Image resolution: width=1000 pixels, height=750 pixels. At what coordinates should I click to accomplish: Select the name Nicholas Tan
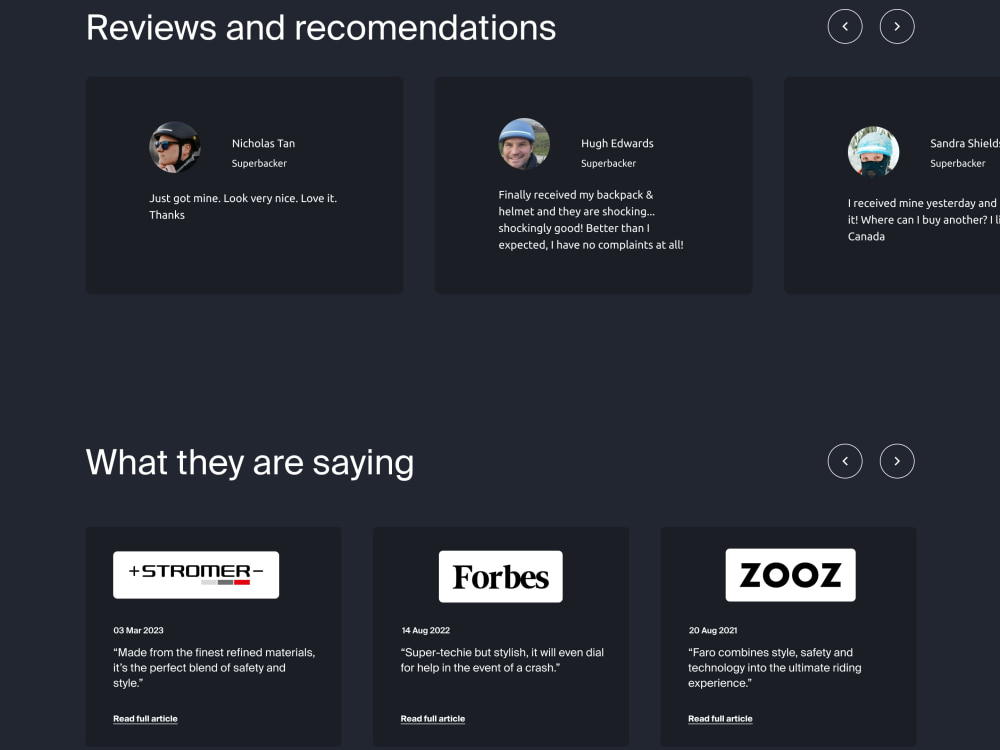pyautogui.click(x=263, y=143)
